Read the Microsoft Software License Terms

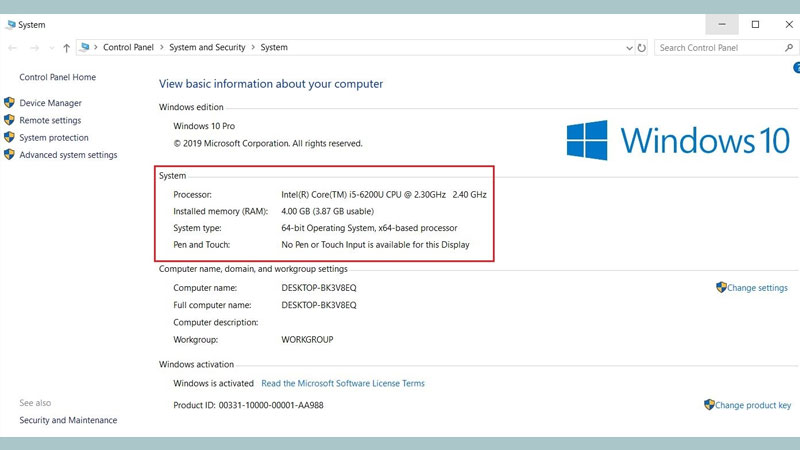click(x=342, y=383)
